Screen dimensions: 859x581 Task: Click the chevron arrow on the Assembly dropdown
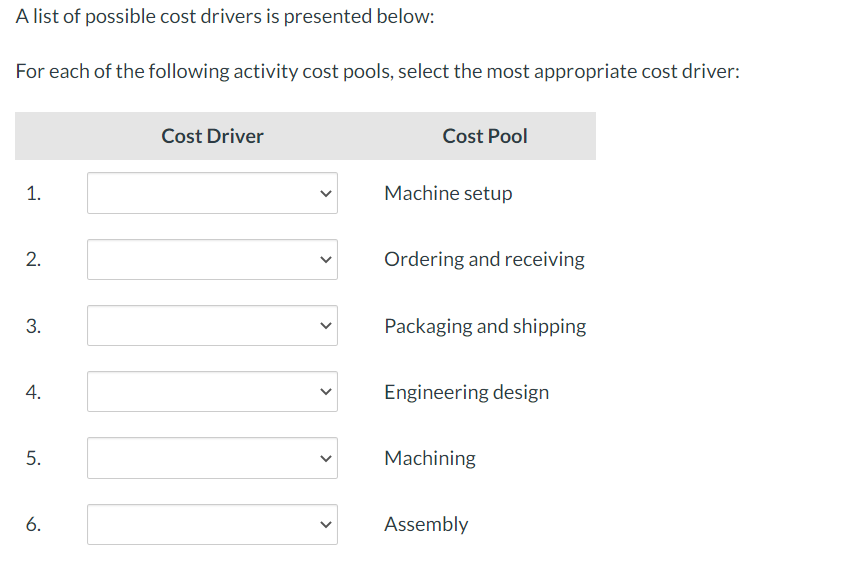[x=324, y=524]
